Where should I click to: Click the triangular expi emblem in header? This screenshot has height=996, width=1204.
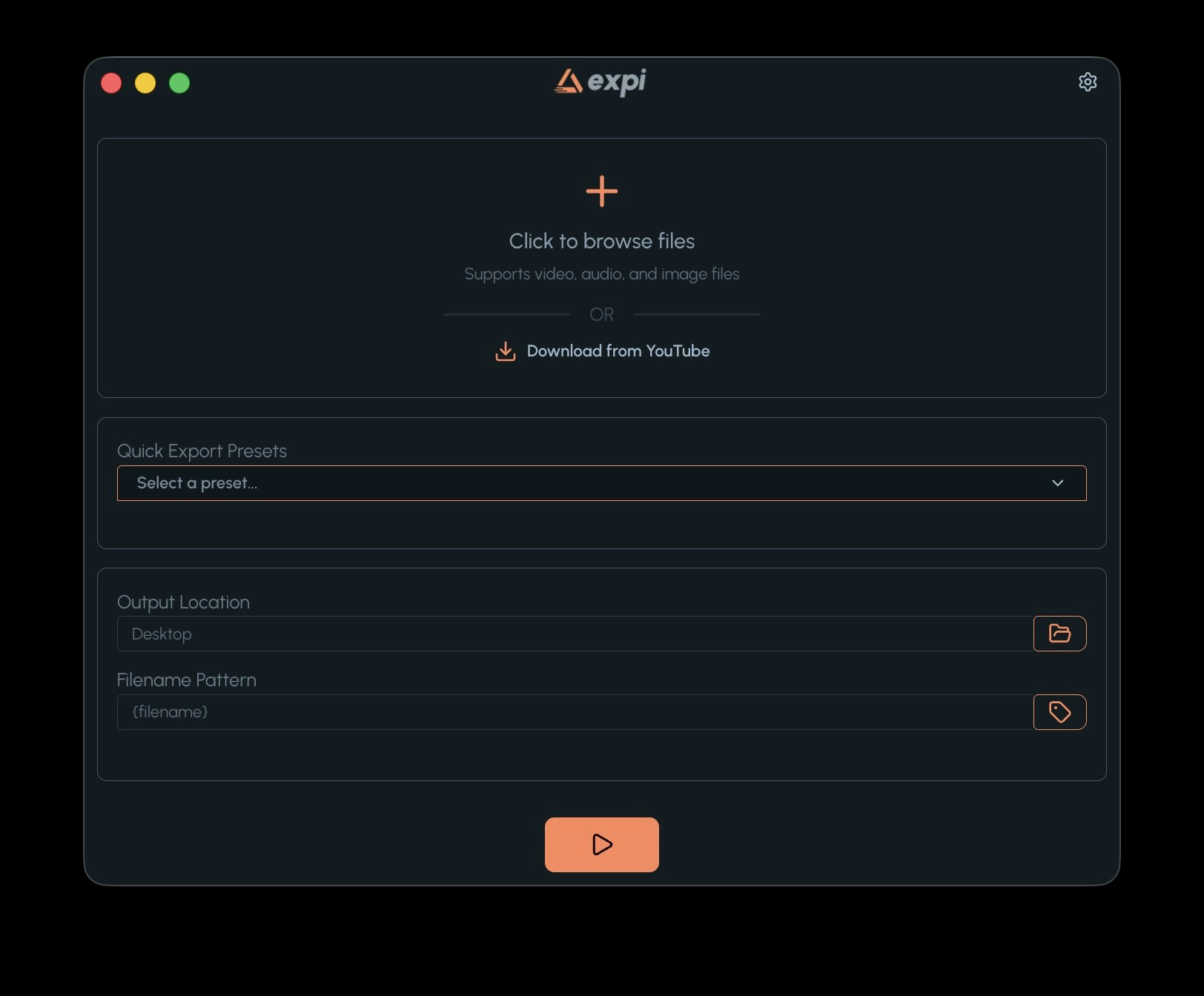point(568,82)
